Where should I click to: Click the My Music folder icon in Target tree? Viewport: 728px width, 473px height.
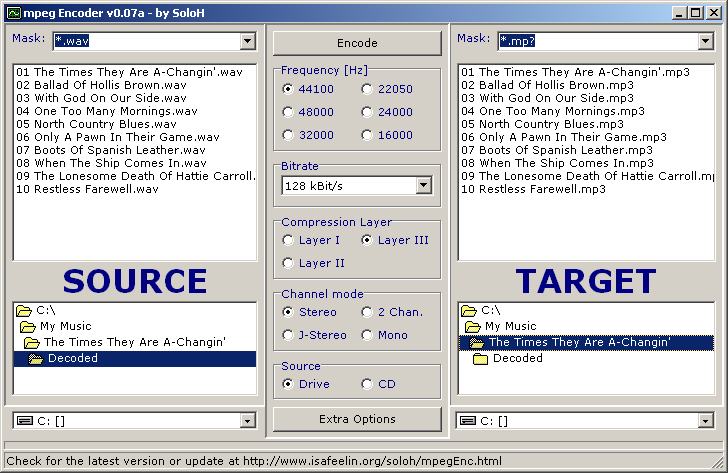[473, 327]
